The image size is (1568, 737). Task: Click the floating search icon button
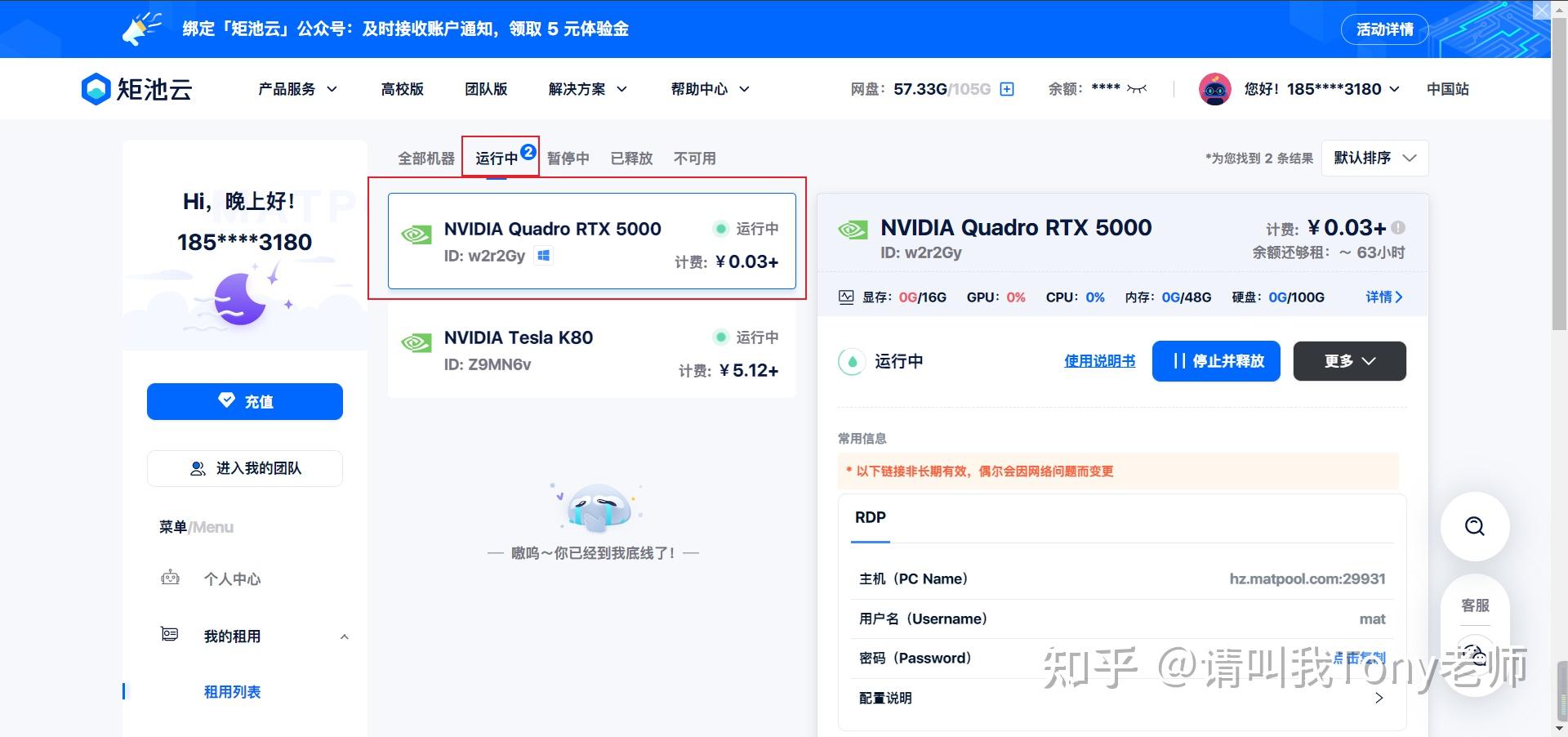1475,526
